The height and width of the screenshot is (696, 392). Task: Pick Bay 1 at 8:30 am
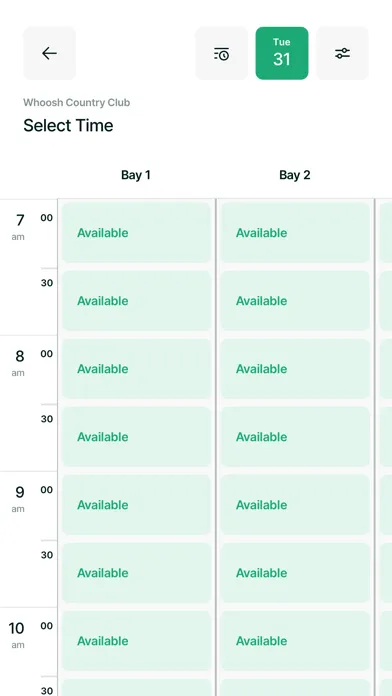click(x=136, y=437)
